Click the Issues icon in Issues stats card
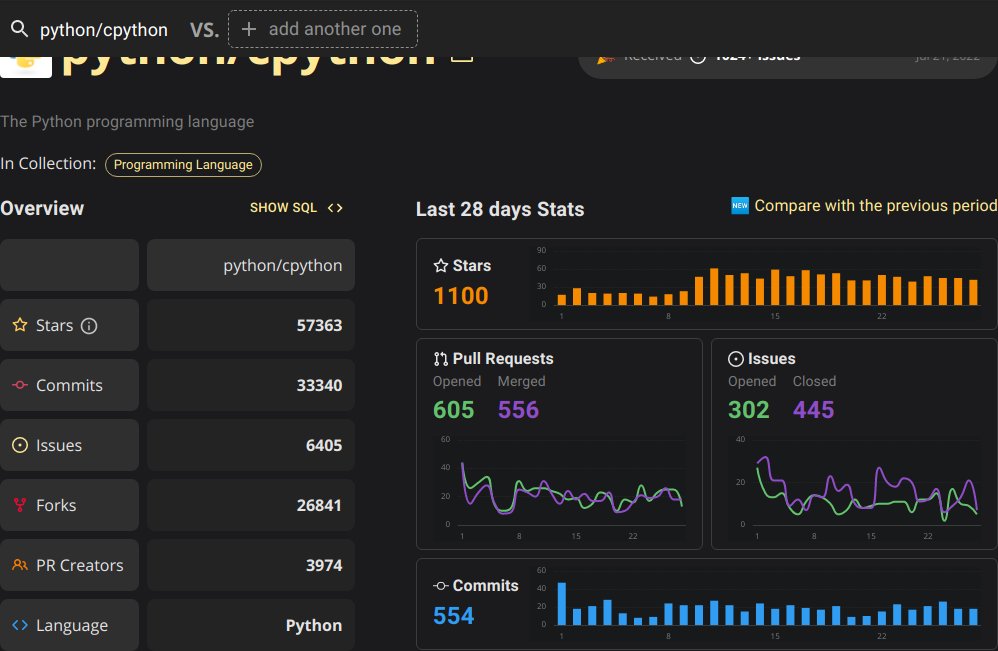Image resolution: width=998 pixels, height=651 pixels. pyautogui.click(x=736, y=359)
